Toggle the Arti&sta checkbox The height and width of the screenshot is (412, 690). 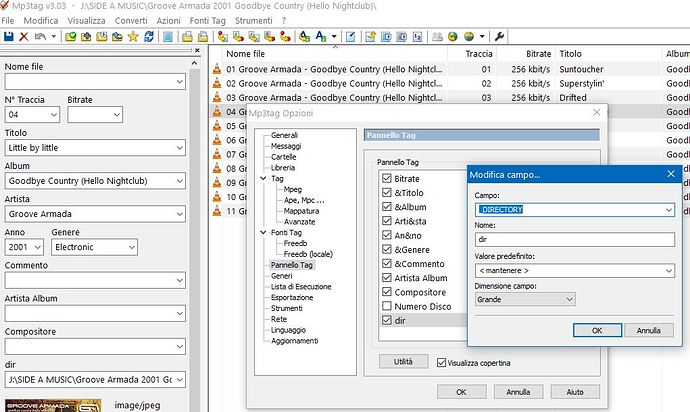387,221
